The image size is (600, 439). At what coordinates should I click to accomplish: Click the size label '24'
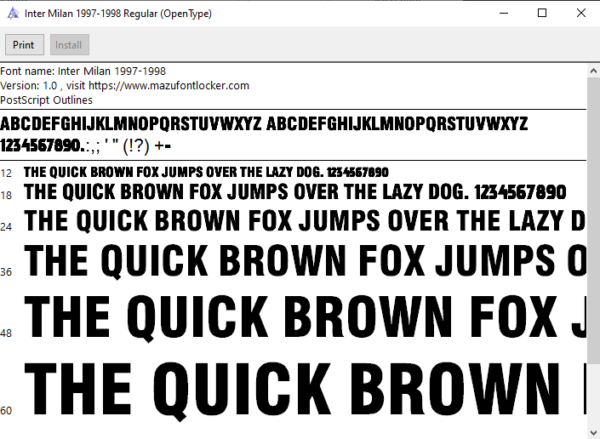click(x=6, y=227)
